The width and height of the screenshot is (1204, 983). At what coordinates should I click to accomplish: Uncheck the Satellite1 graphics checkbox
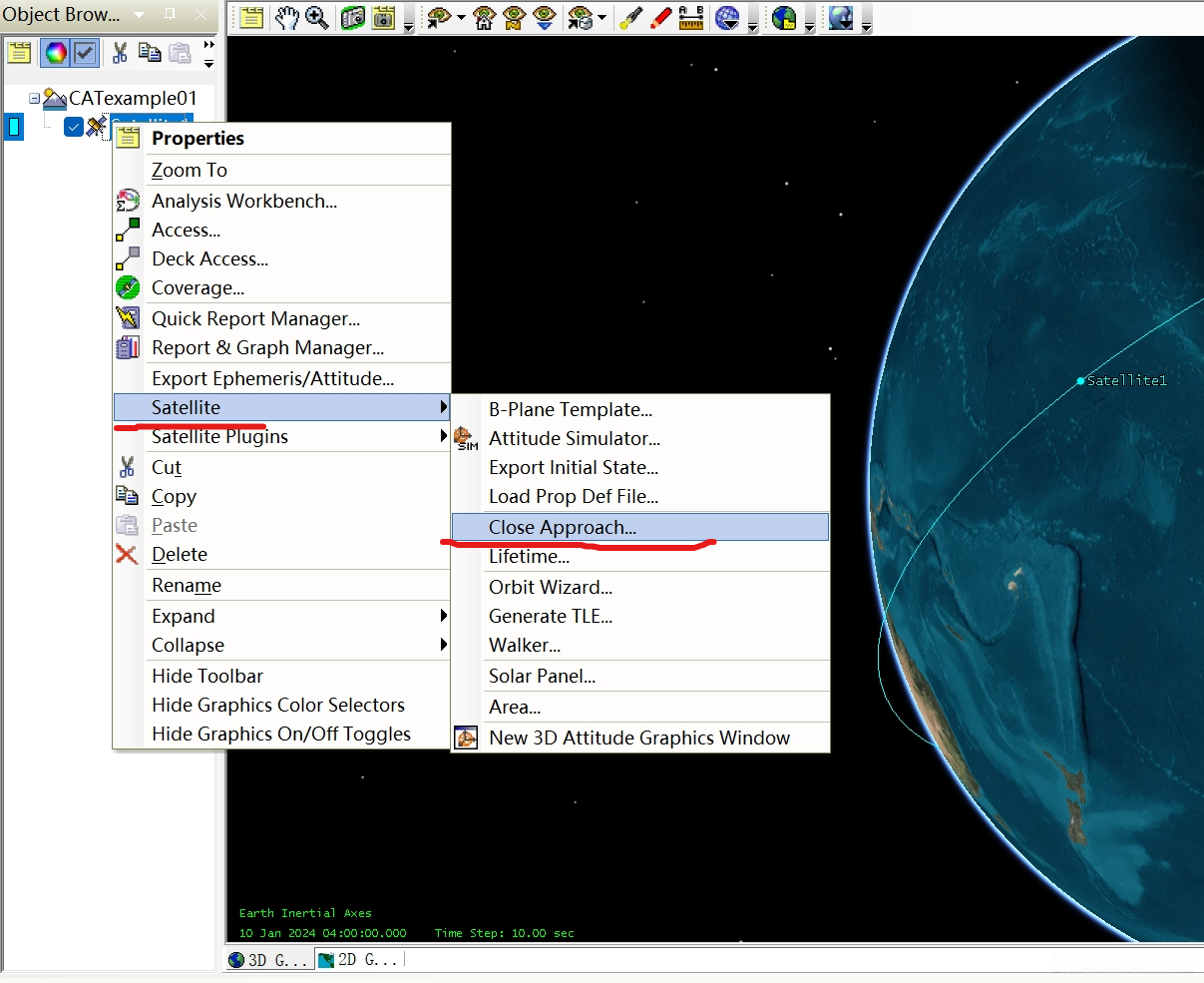point(74,127)
